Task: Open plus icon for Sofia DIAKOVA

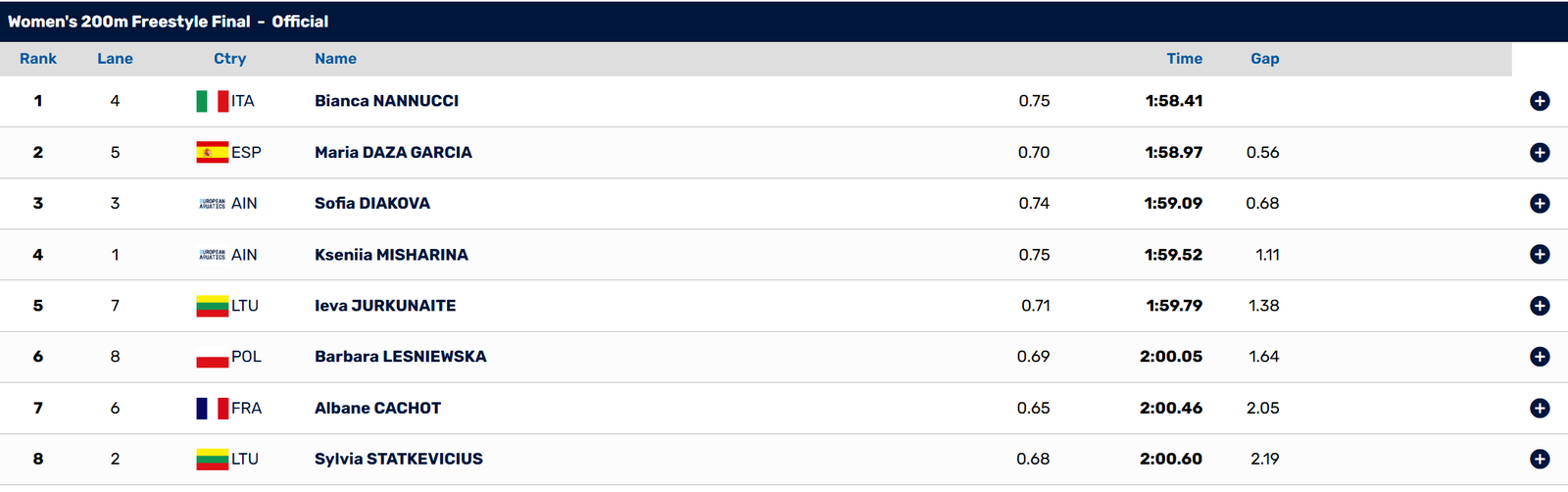Action: pos(1540,203)
